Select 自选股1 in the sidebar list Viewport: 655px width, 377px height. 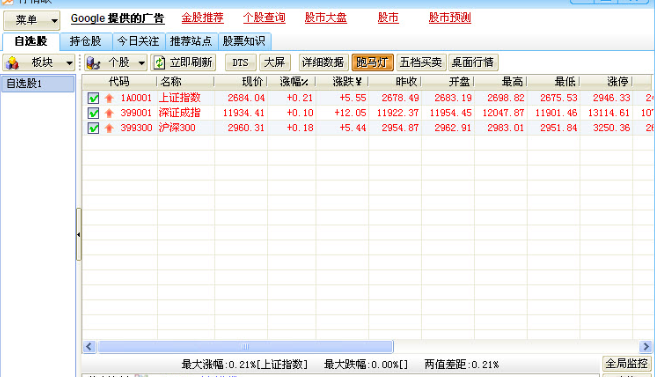click(x=38, y=84)
